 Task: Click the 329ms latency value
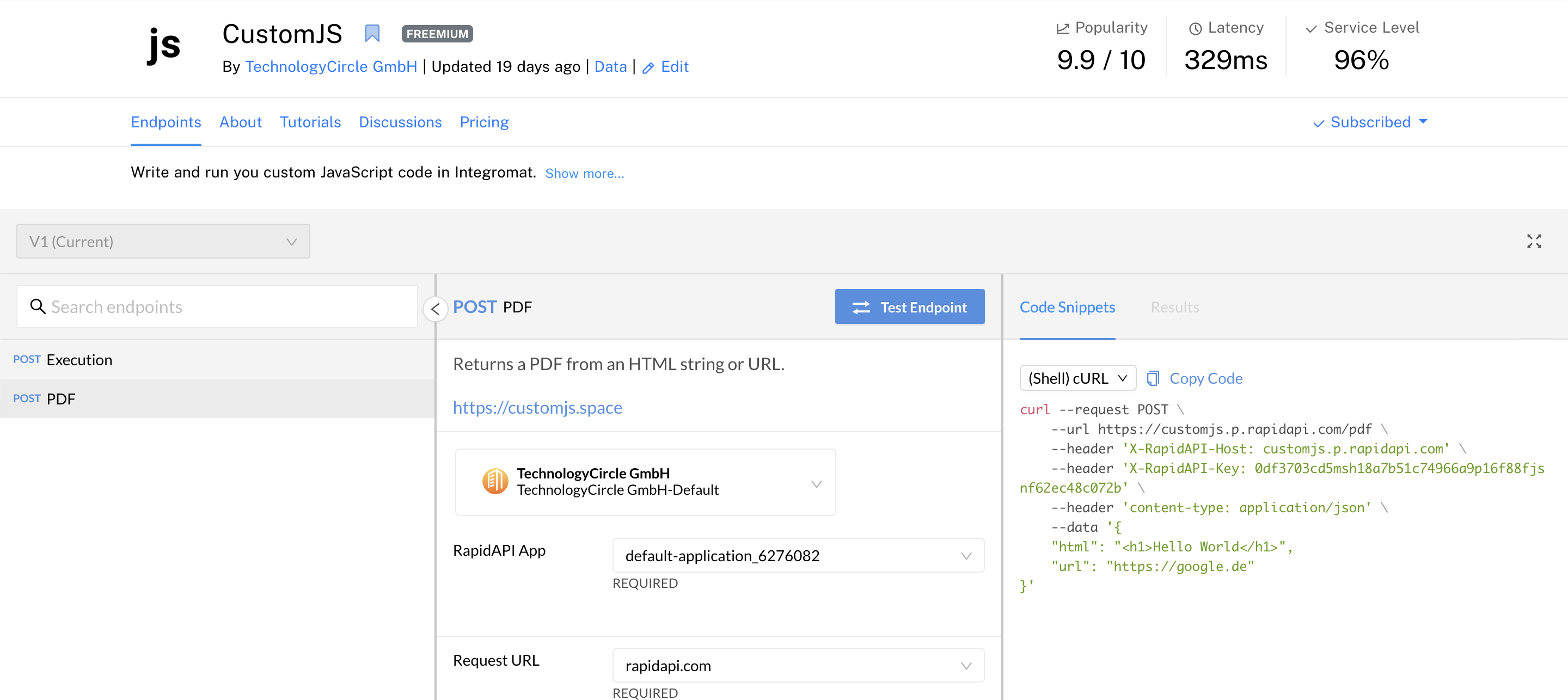[x=1226, y=60]
